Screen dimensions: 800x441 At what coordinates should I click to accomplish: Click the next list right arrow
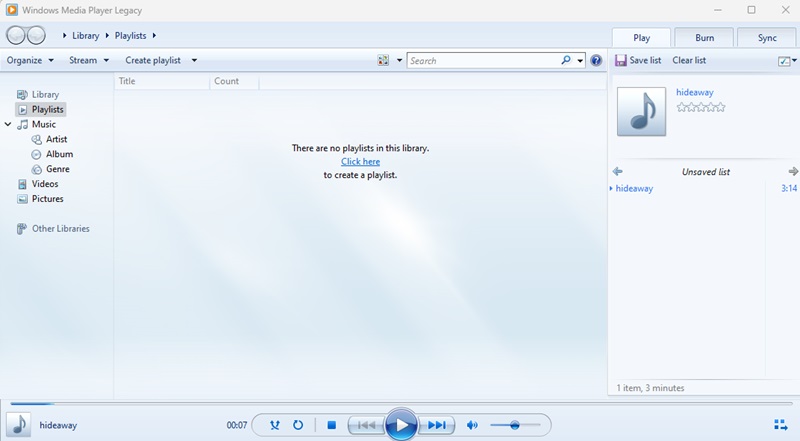(793, 172)
